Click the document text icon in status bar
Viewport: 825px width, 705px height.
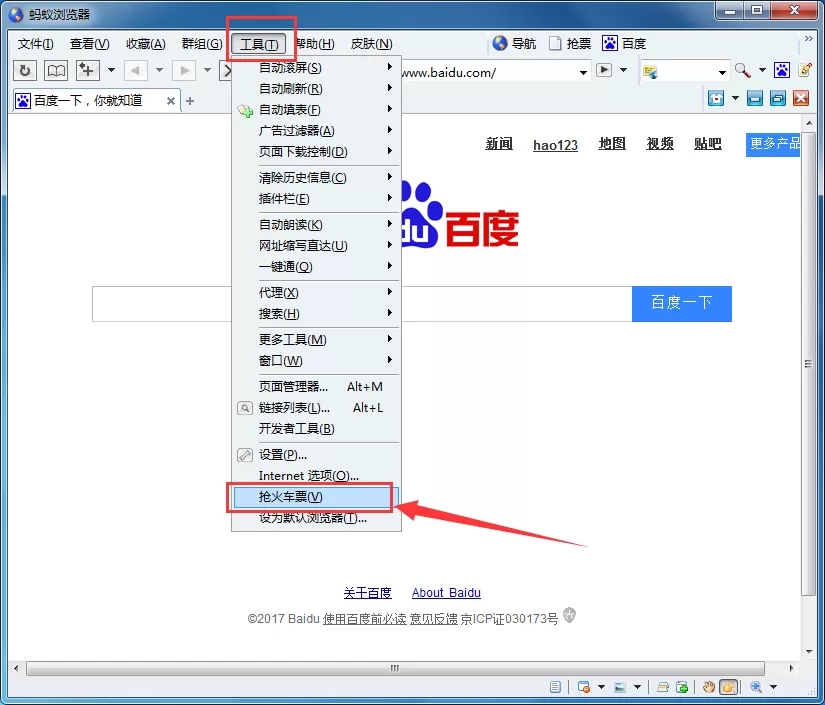tap(555, 687)
